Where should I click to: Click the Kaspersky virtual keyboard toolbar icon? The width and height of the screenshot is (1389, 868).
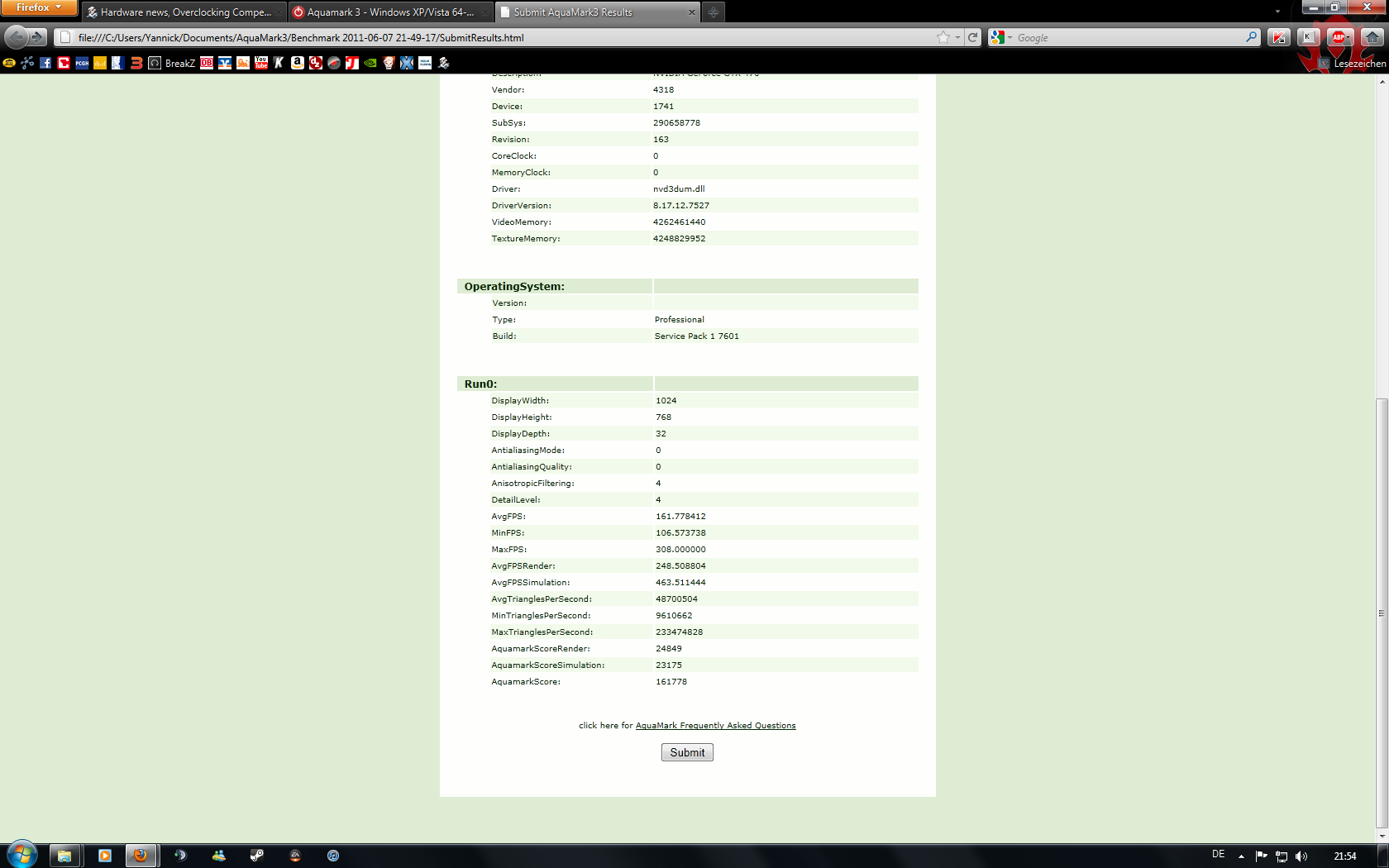point(1307,37)
